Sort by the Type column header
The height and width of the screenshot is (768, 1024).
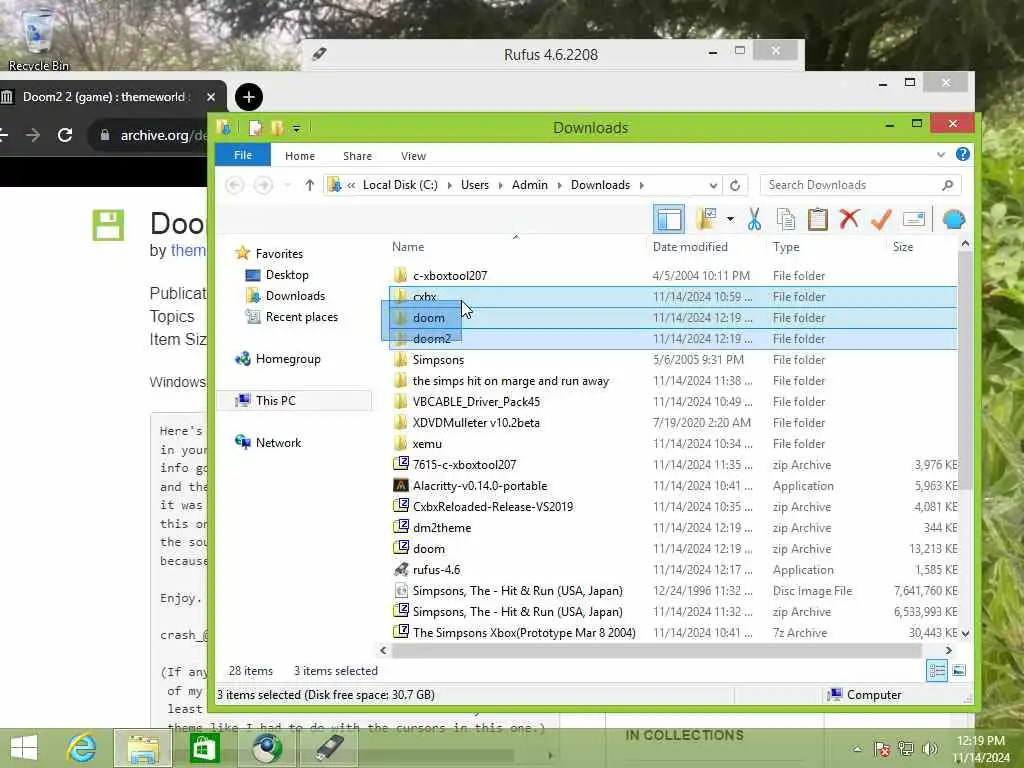point(786,247)
